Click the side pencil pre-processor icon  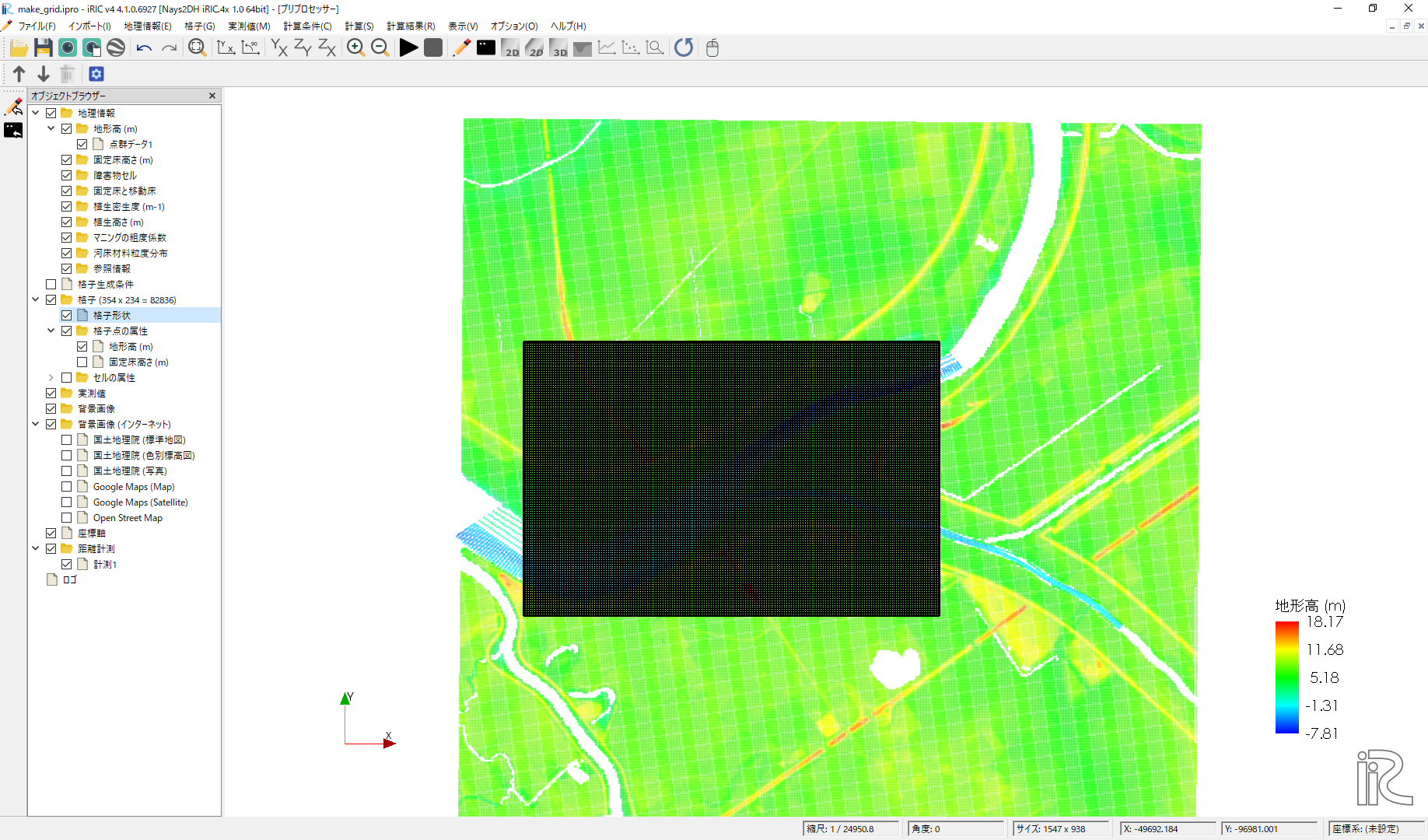13,107
